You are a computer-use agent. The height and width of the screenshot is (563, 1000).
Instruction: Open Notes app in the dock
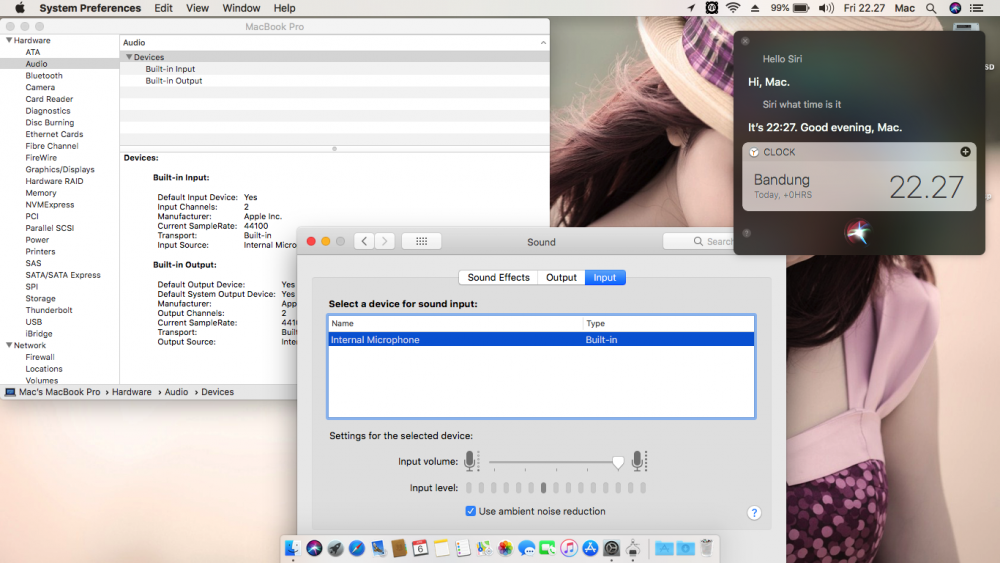tap(441, 548)
